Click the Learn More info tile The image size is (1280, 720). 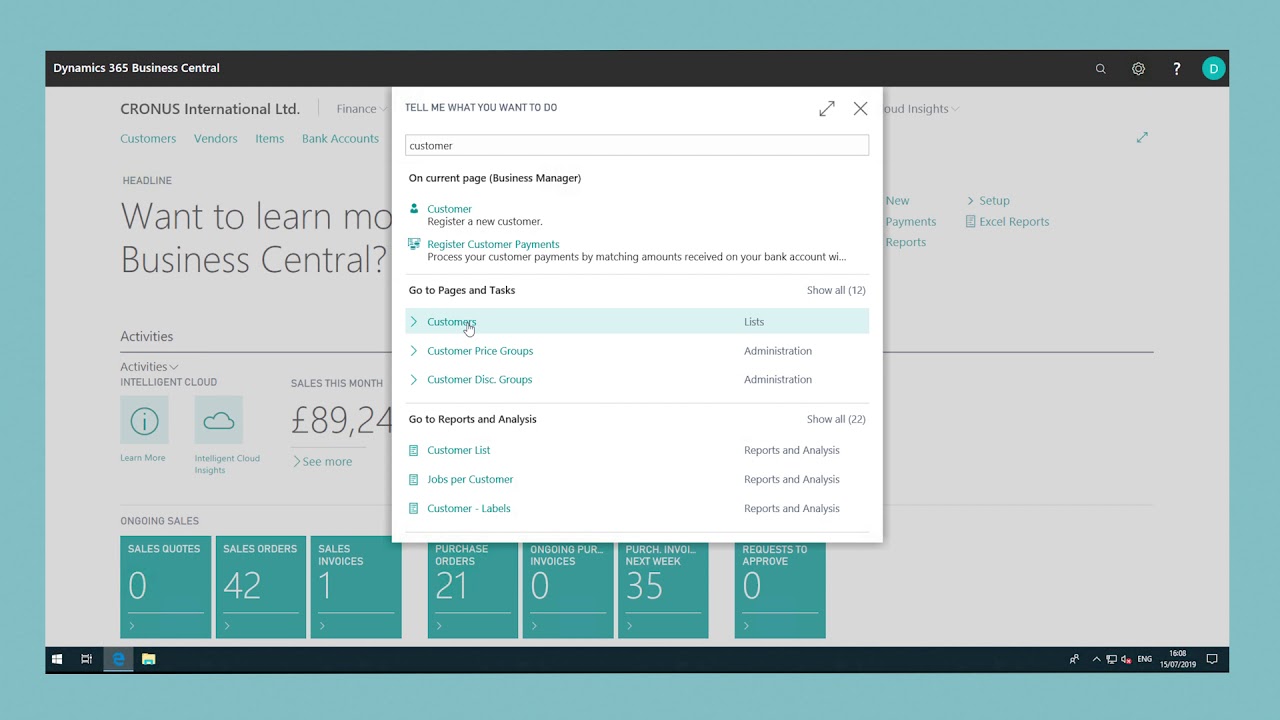pos(144,420)
